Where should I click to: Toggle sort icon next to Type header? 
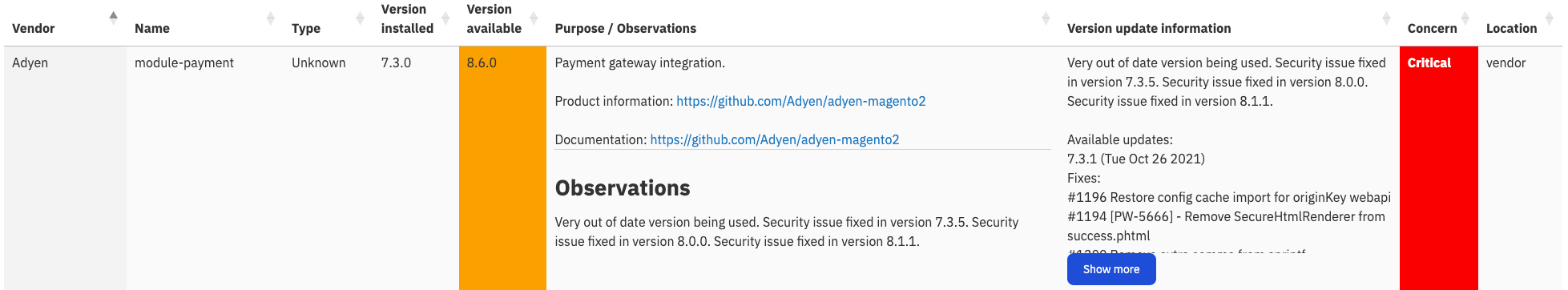pos(361,18)
